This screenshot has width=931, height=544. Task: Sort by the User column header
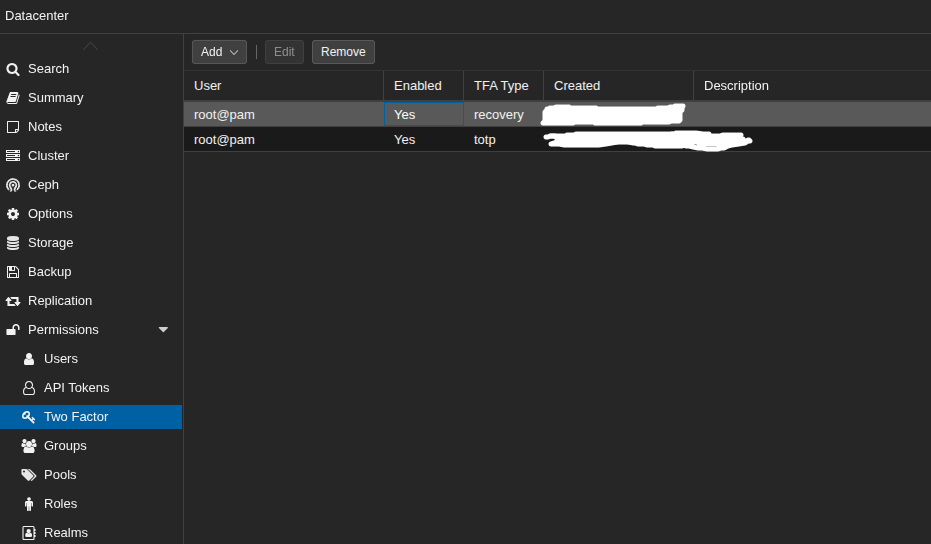point(283,86)
